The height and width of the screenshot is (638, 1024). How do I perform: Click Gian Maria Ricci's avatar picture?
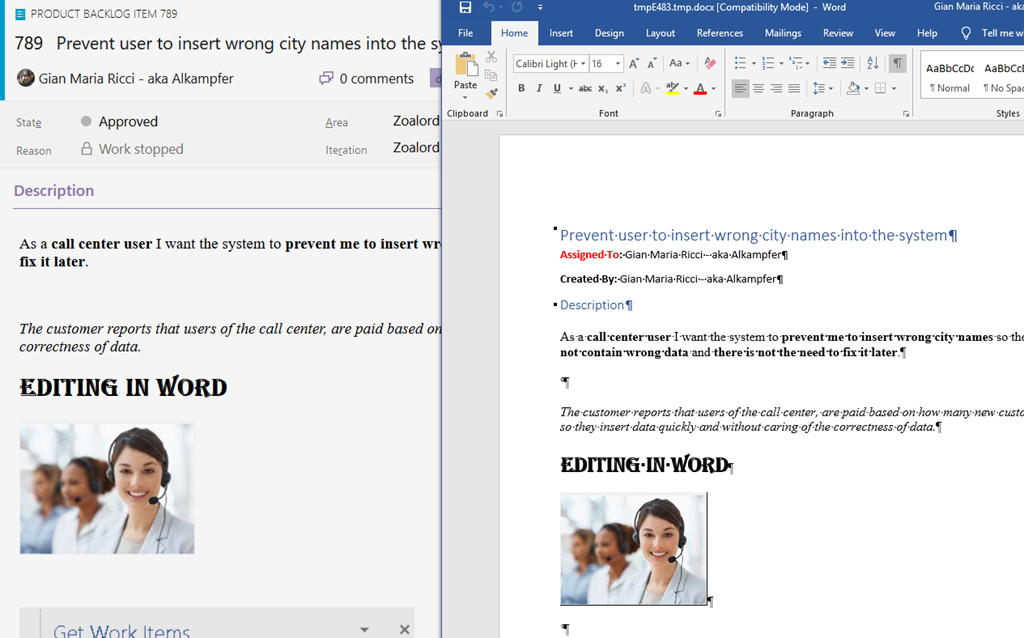(25, 77)
